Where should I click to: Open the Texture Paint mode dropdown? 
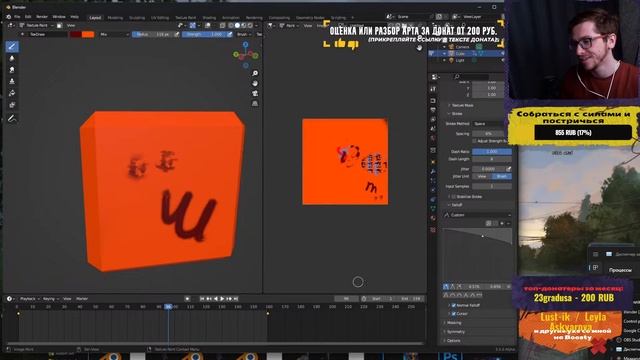tap(38, 25)
